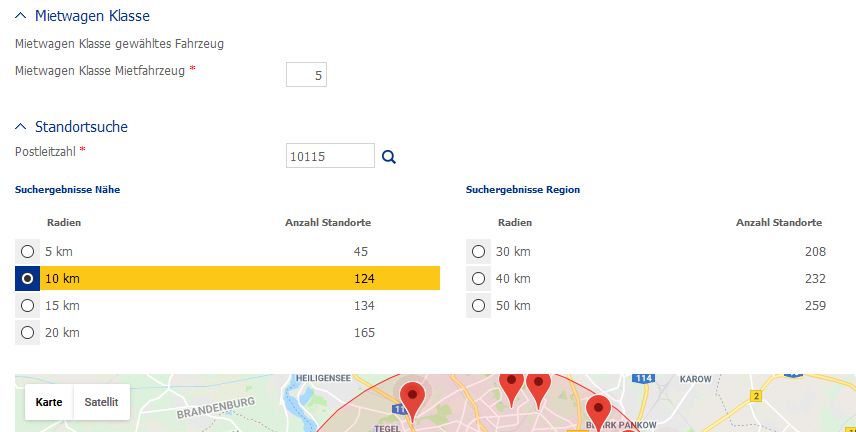The width and height of the screenshot is (856, 432).
Task: Click the Mietwagen Klasse Mietfahrzeug field
Action: pos(306,75)
